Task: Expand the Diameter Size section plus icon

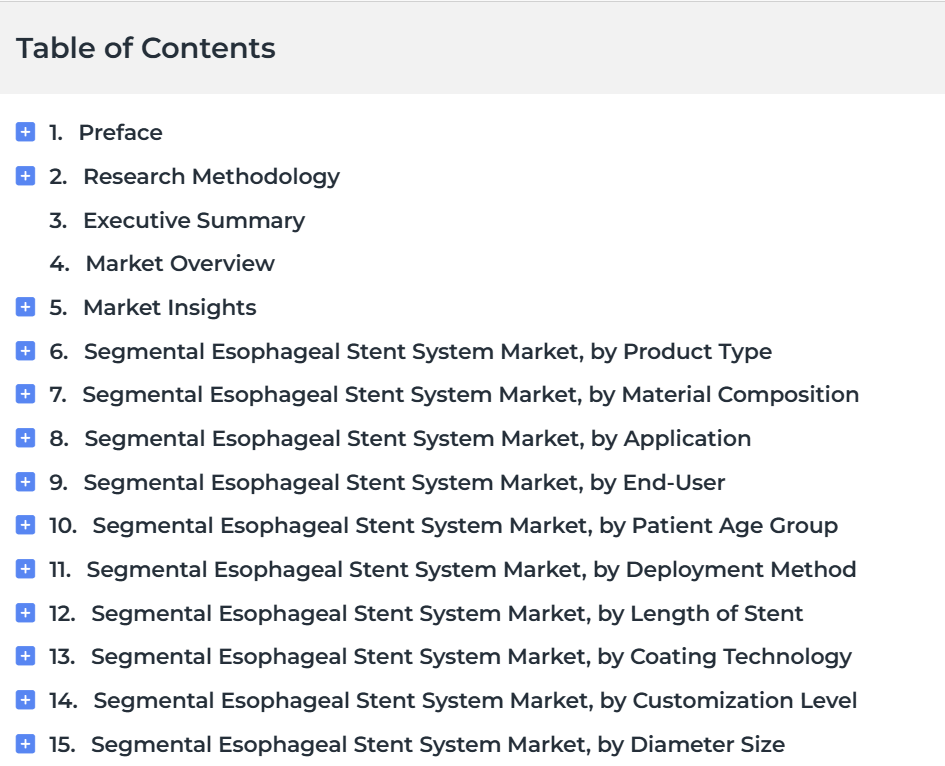Action: pos(25,744)
